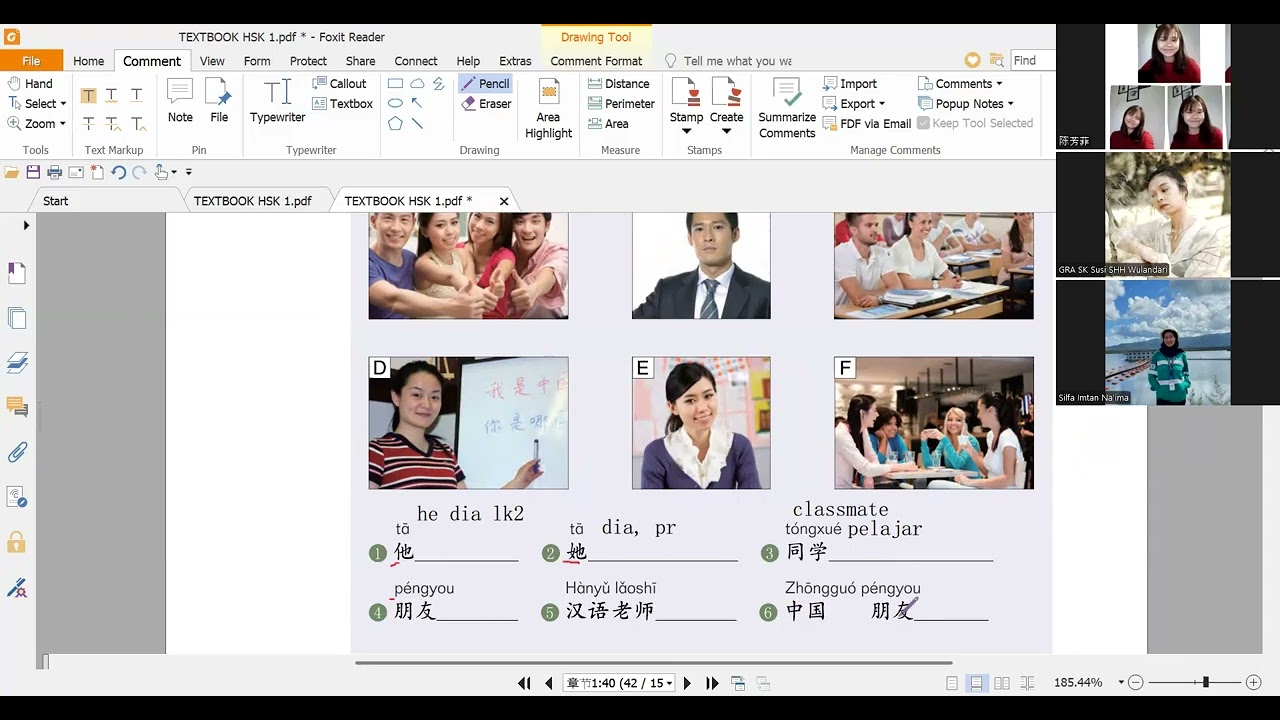Pick the Insert text markup tool

(x=137, y=123)
